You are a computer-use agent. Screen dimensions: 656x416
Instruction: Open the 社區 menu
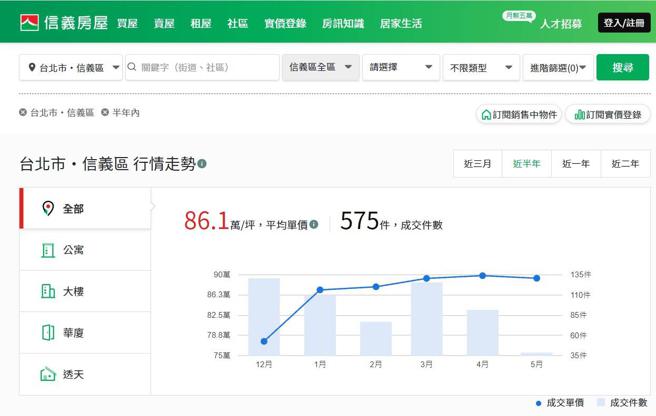238,23
